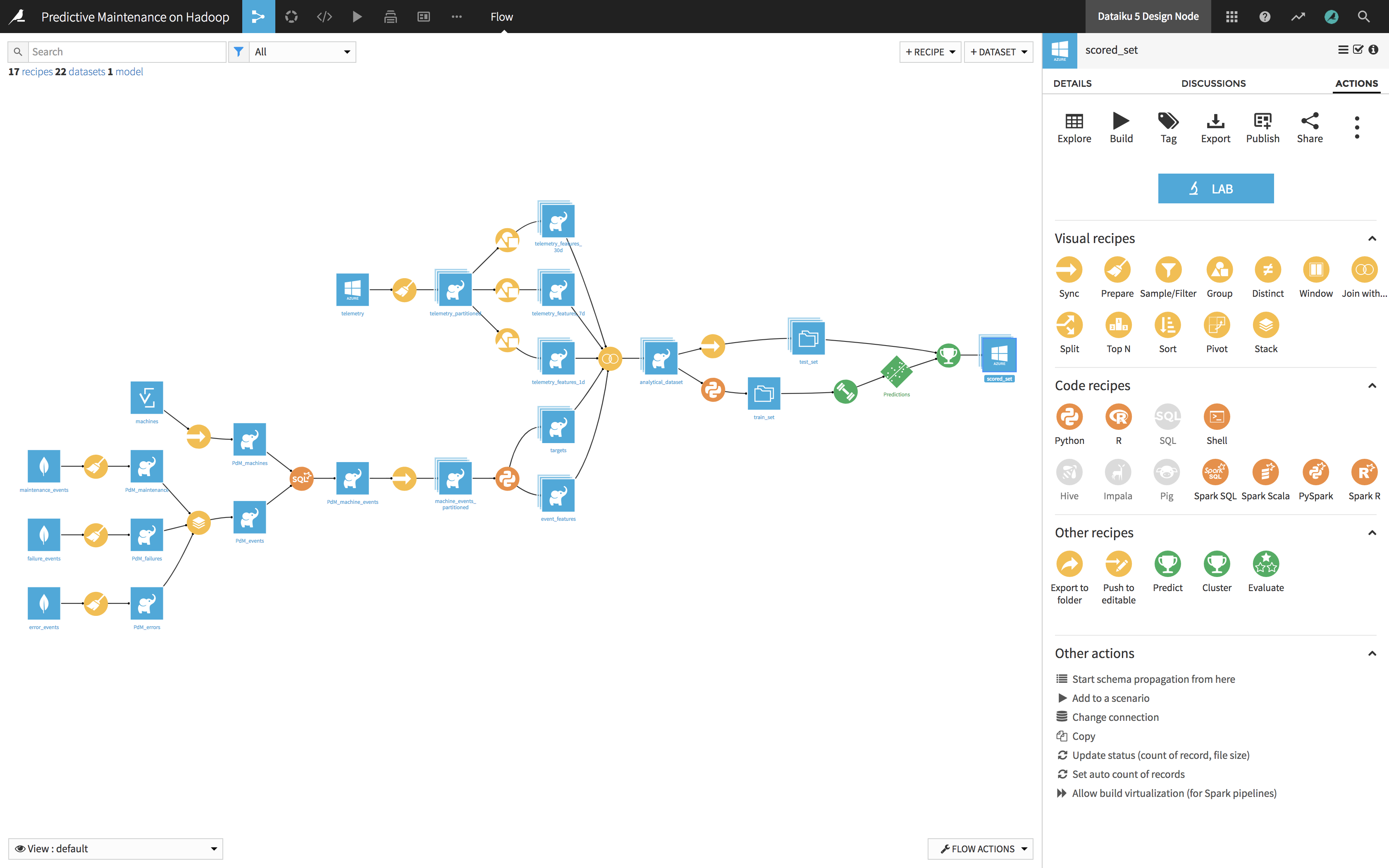Open the vertical three-dot more actions menu
Image resolution: width=1389 pixels, height=868 pixels.
coord(1357,127)
